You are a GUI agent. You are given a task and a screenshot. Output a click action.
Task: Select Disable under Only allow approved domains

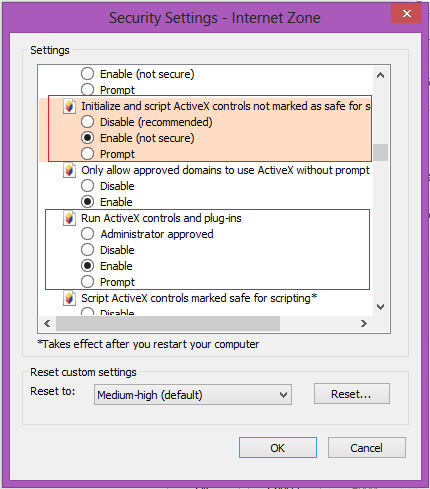tap(87, 186)
